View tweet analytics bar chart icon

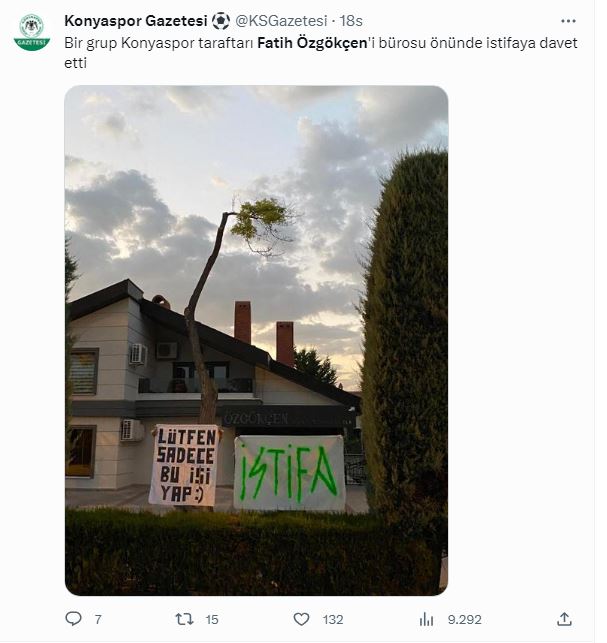[427, 619]
